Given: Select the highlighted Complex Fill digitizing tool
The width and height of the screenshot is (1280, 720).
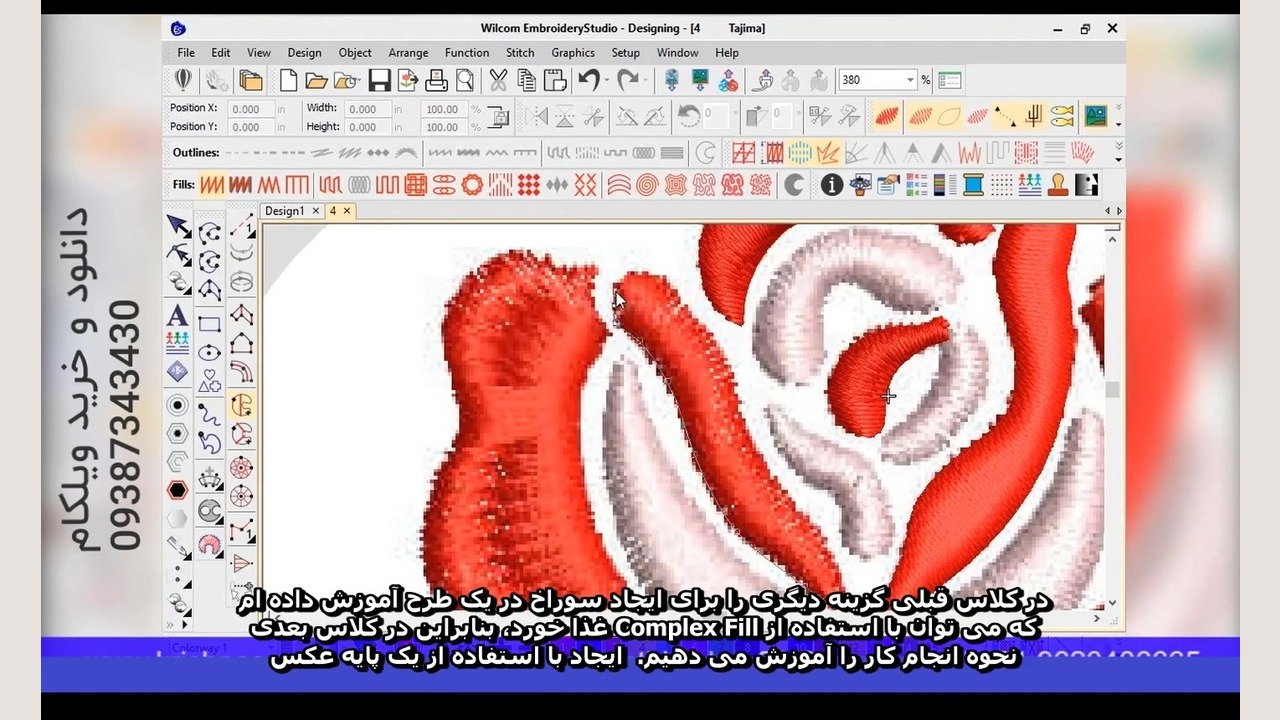Looking at the screenshot, I should (x=241, y=405).
